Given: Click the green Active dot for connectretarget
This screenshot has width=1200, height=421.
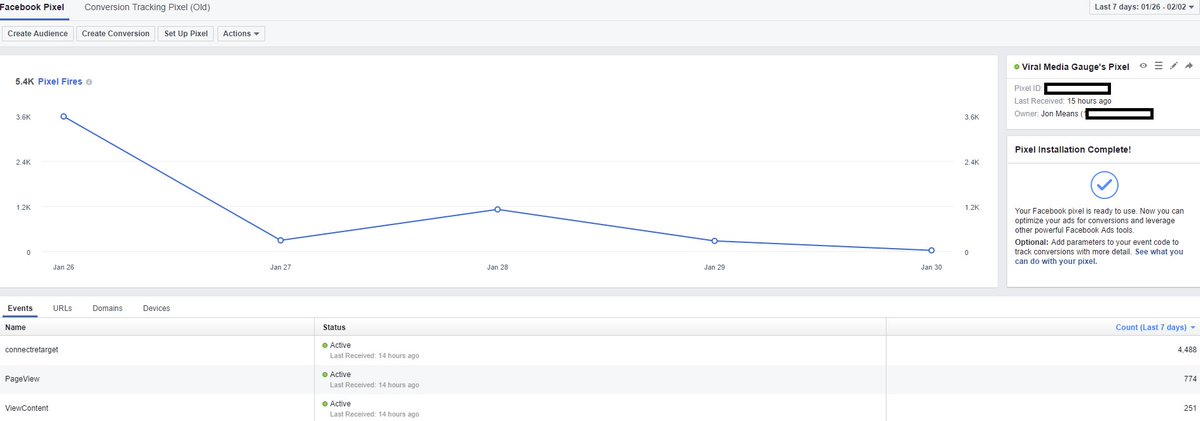Looking at the screenshot, I should (x=325, y=345).
